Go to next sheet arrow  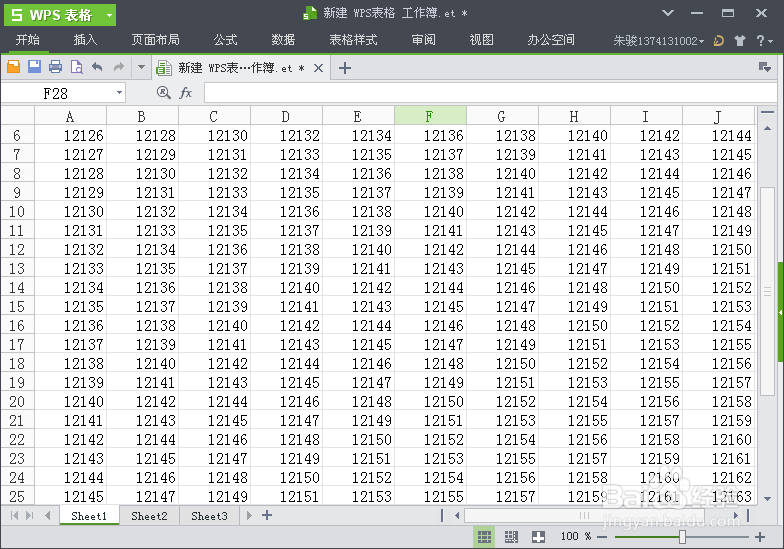tap(249, 515)
